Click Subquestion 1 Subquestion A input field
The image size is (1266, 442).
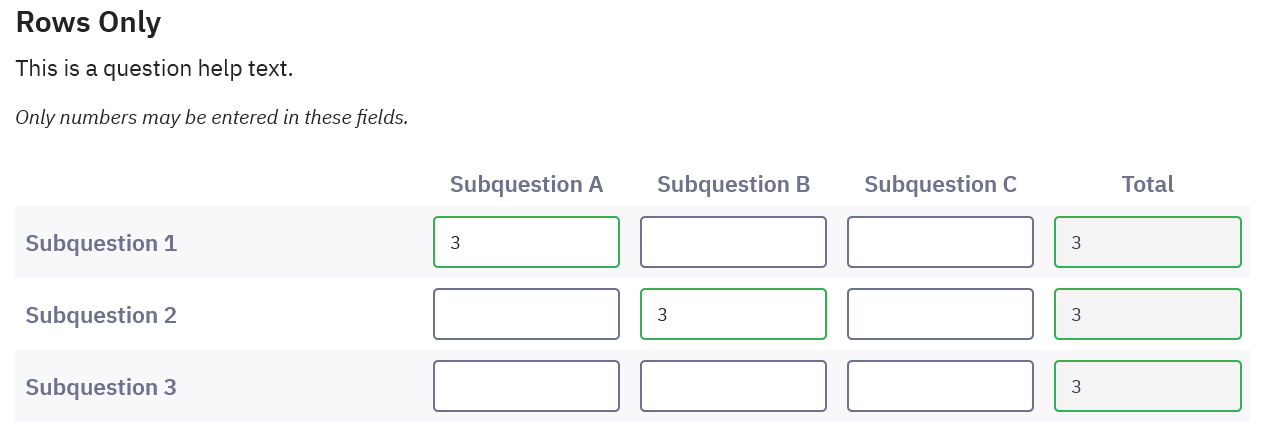coord(526,242)
